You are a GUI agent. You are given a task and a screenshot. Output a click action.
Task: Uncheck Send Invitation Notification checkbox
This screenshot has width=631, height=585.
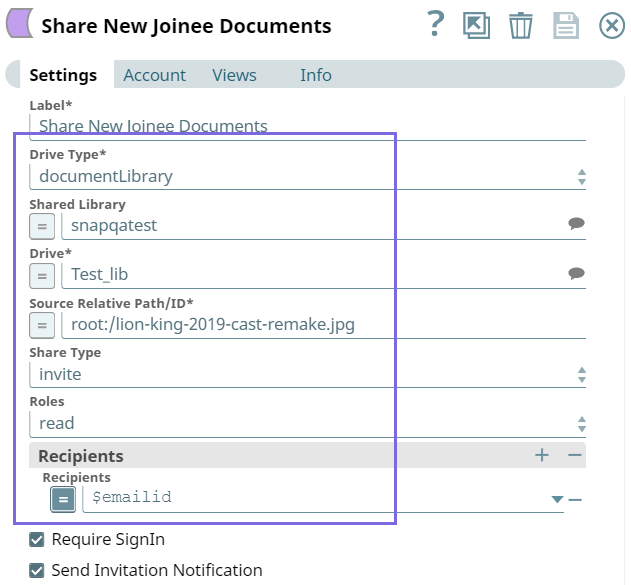[x=37, y=570]
